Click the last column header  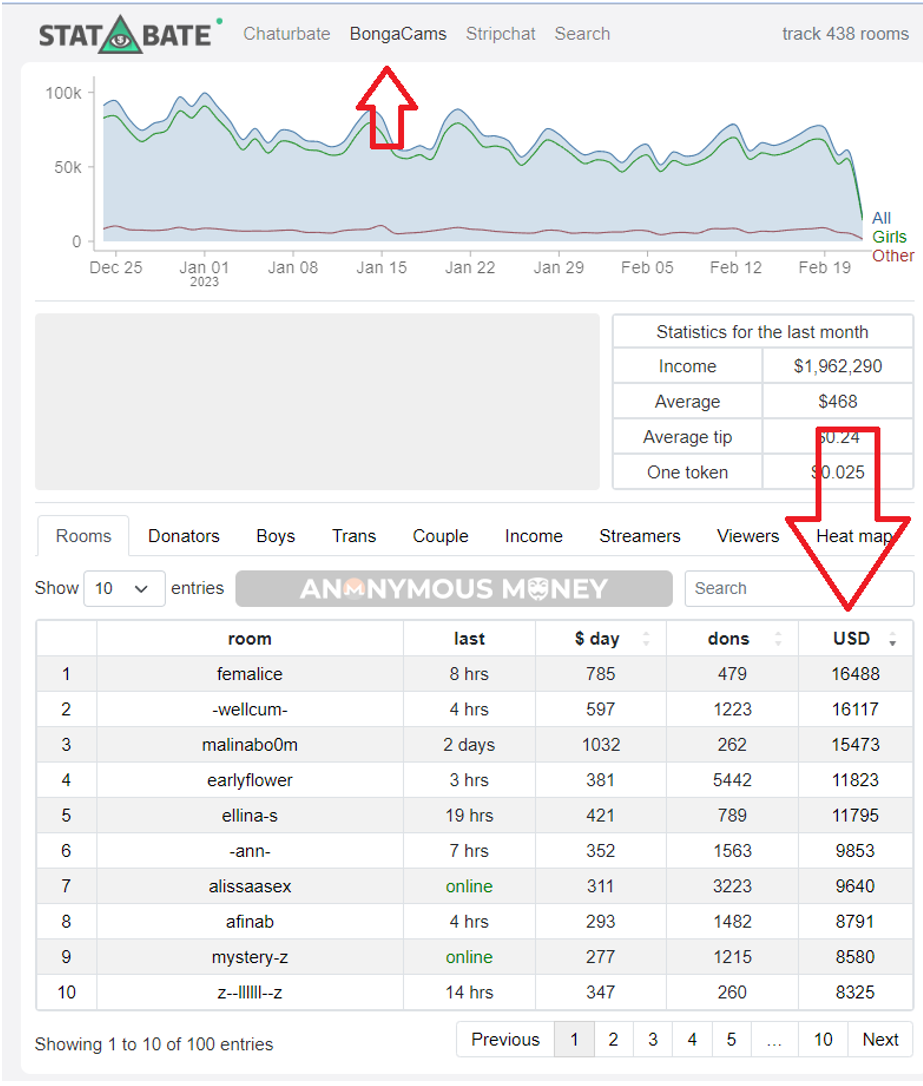[469, 639]
